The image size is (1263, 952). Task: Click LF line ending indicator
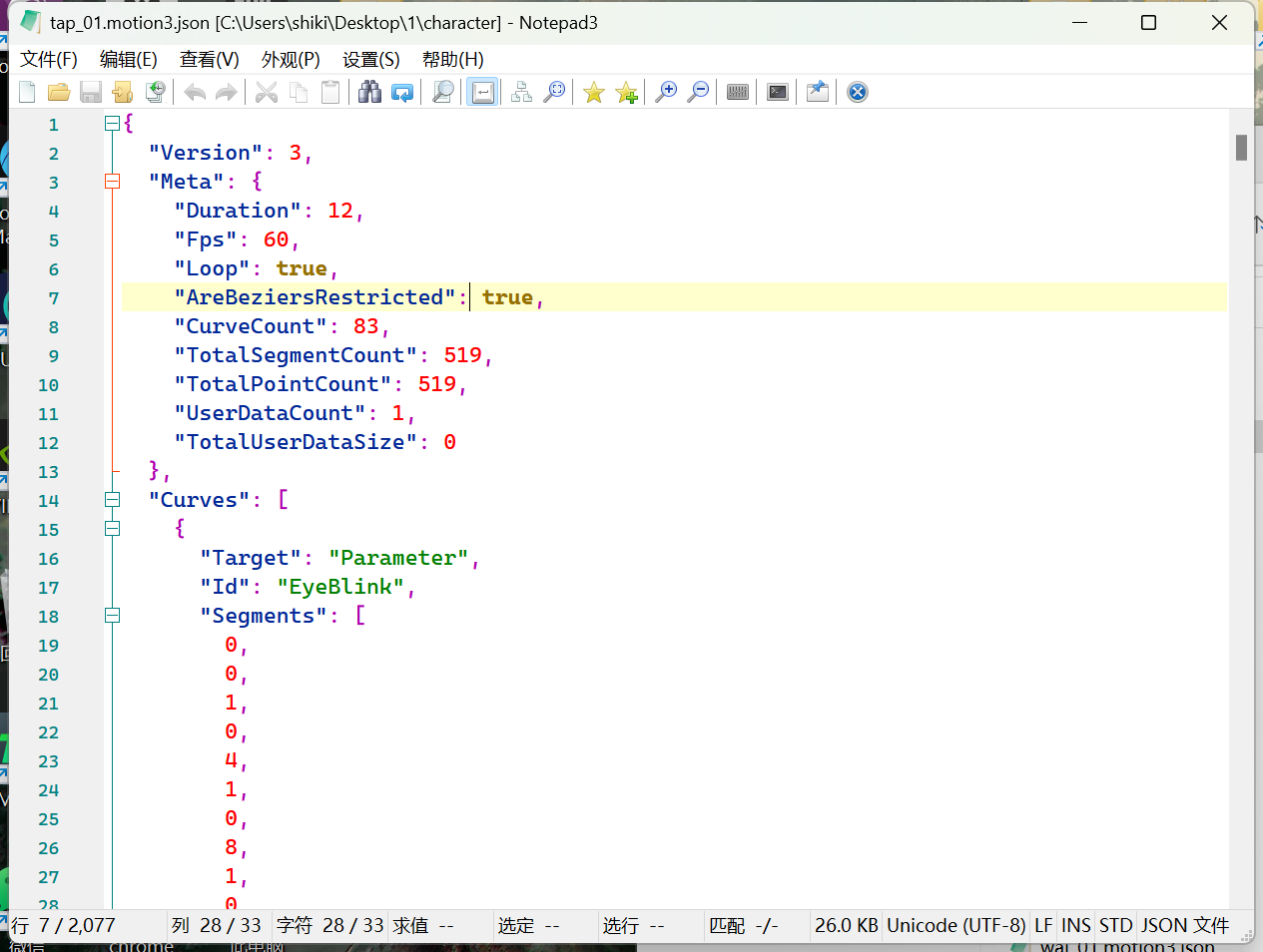(x=1043, y=926)
